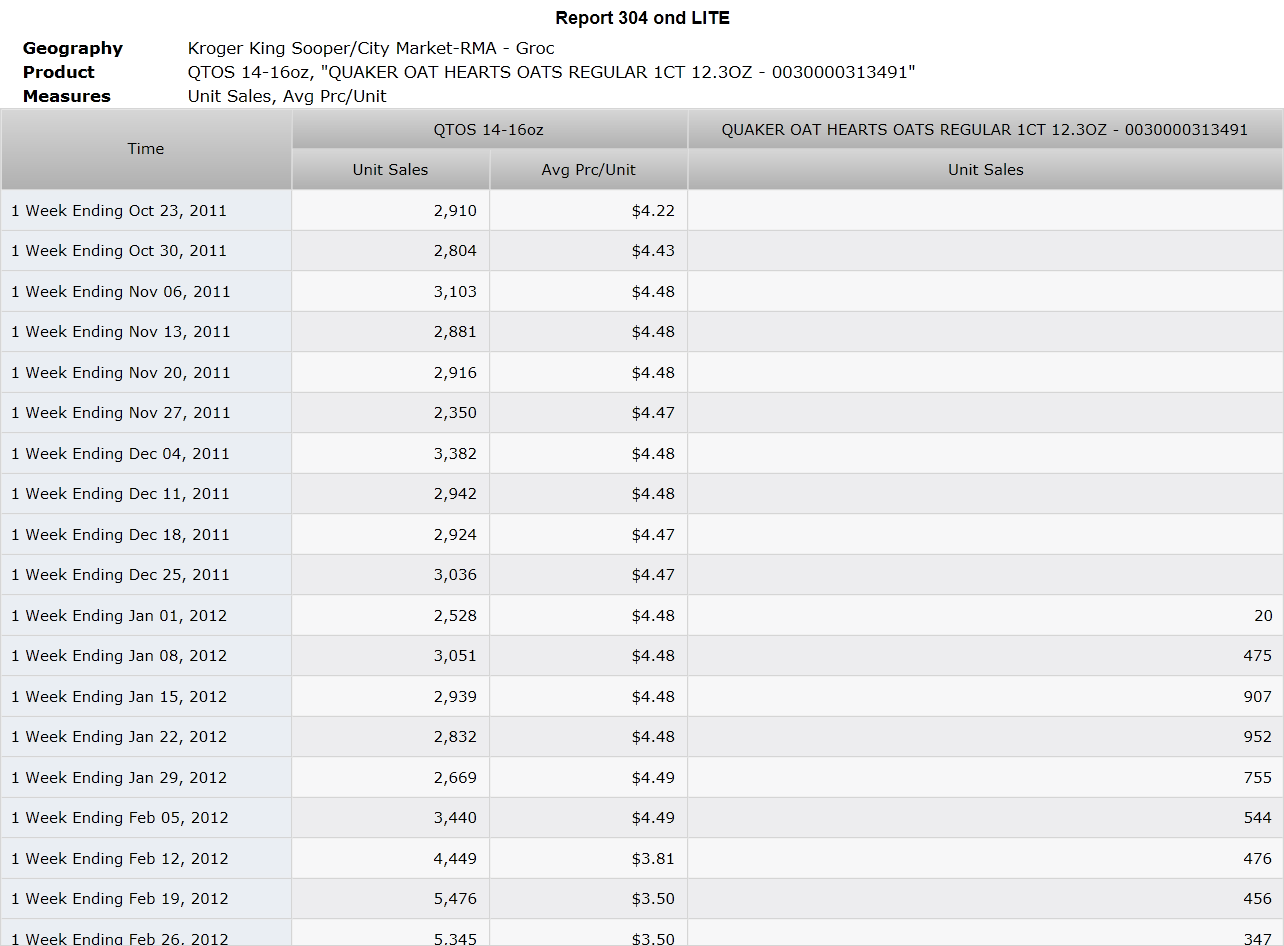Select average price $4.22
This screenshot has height=946, width=1284.
(x=653, y=211)
